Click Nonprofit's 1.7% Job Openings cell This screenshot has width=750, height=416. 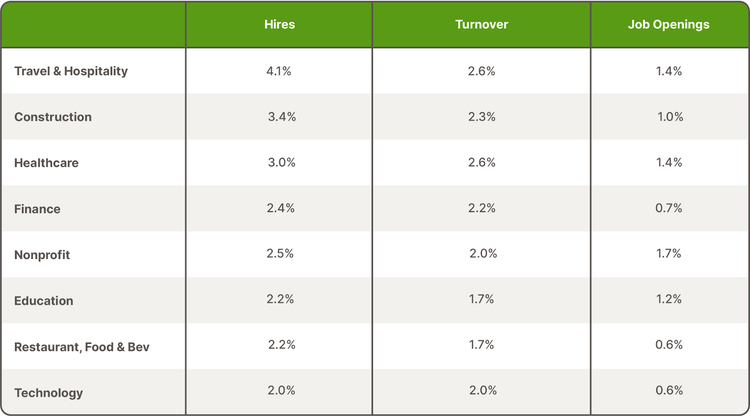tap(670, 254)
